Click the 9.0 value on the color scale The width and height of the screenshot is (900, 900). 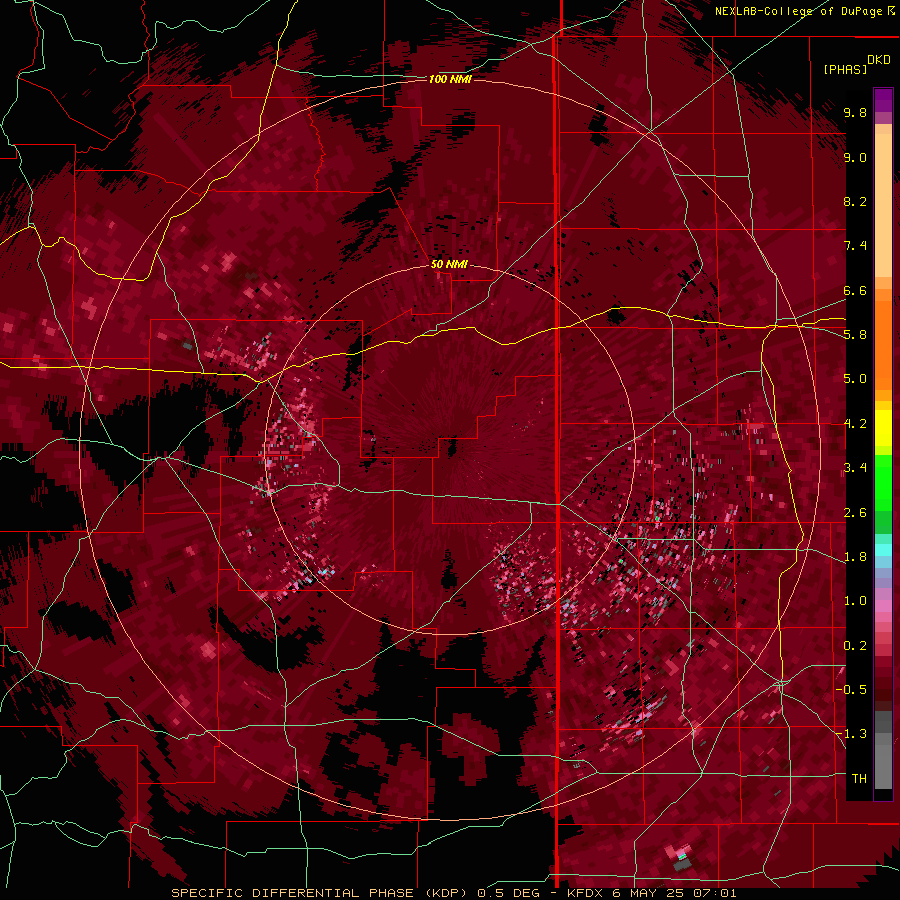pyautogui.click(x=855, y=157)
